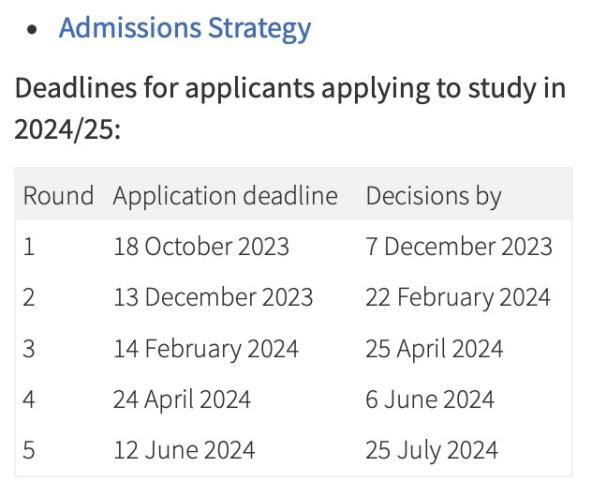This screenshot has height=497, width=592.
Task: Open the Admissions Strategy link
Action: tap(185, 28)
